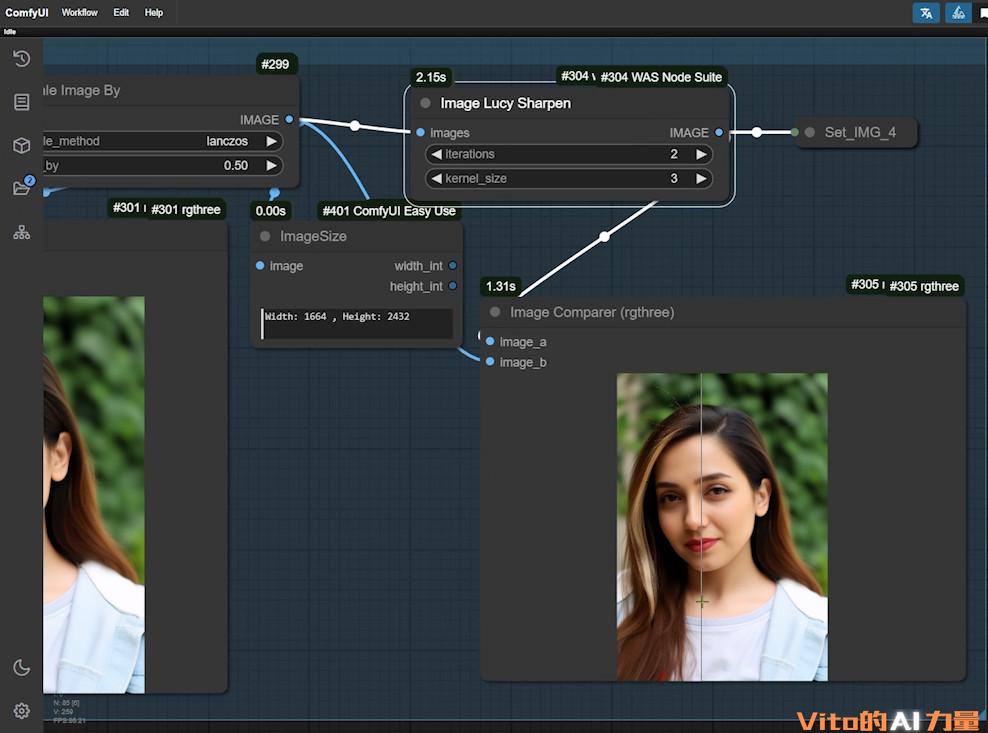Increase the iterations value with right arrow
This screenshot has height=733, width=988.
point(701,154)
